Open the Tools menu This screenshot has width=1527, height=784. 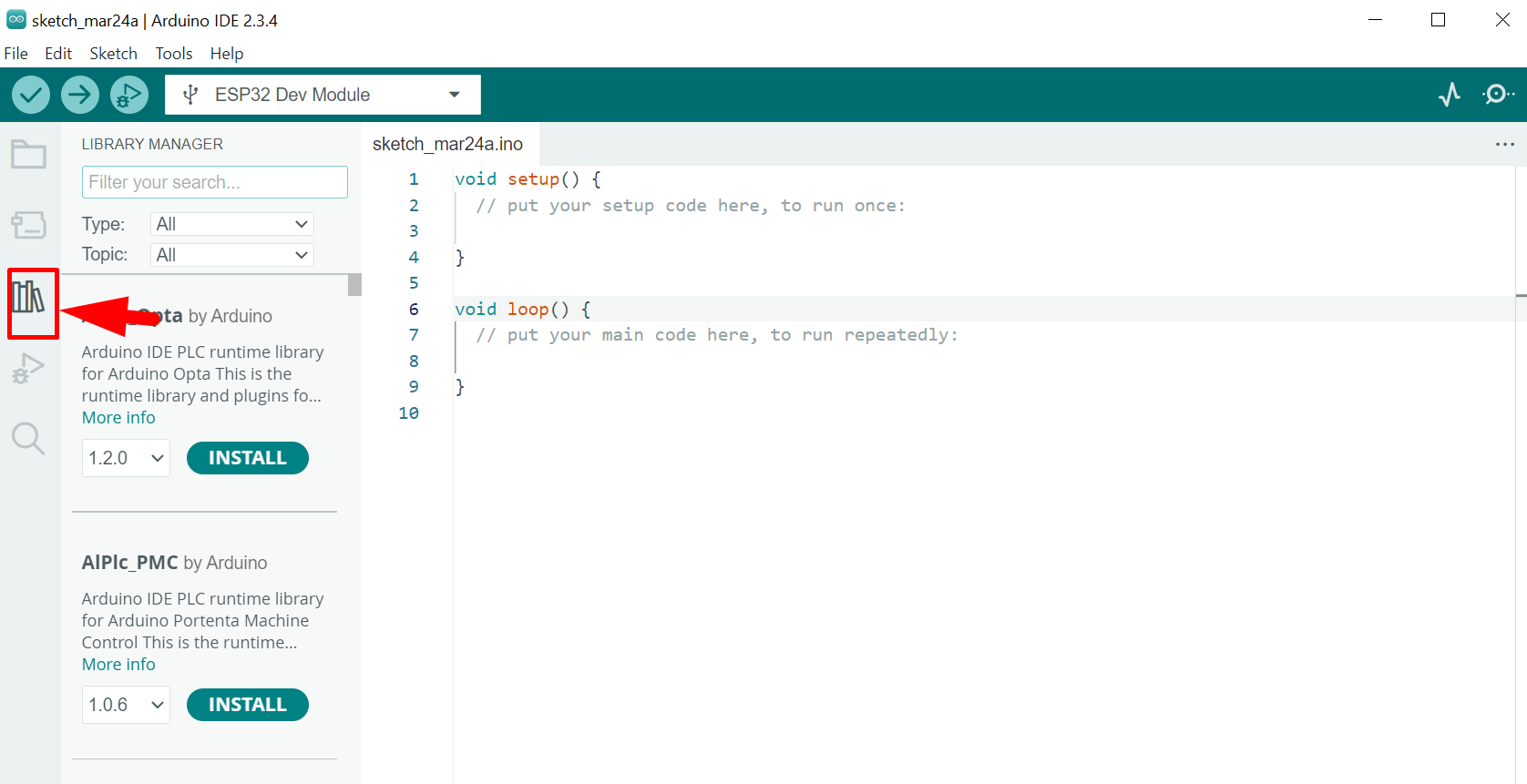tap(174, 54)
